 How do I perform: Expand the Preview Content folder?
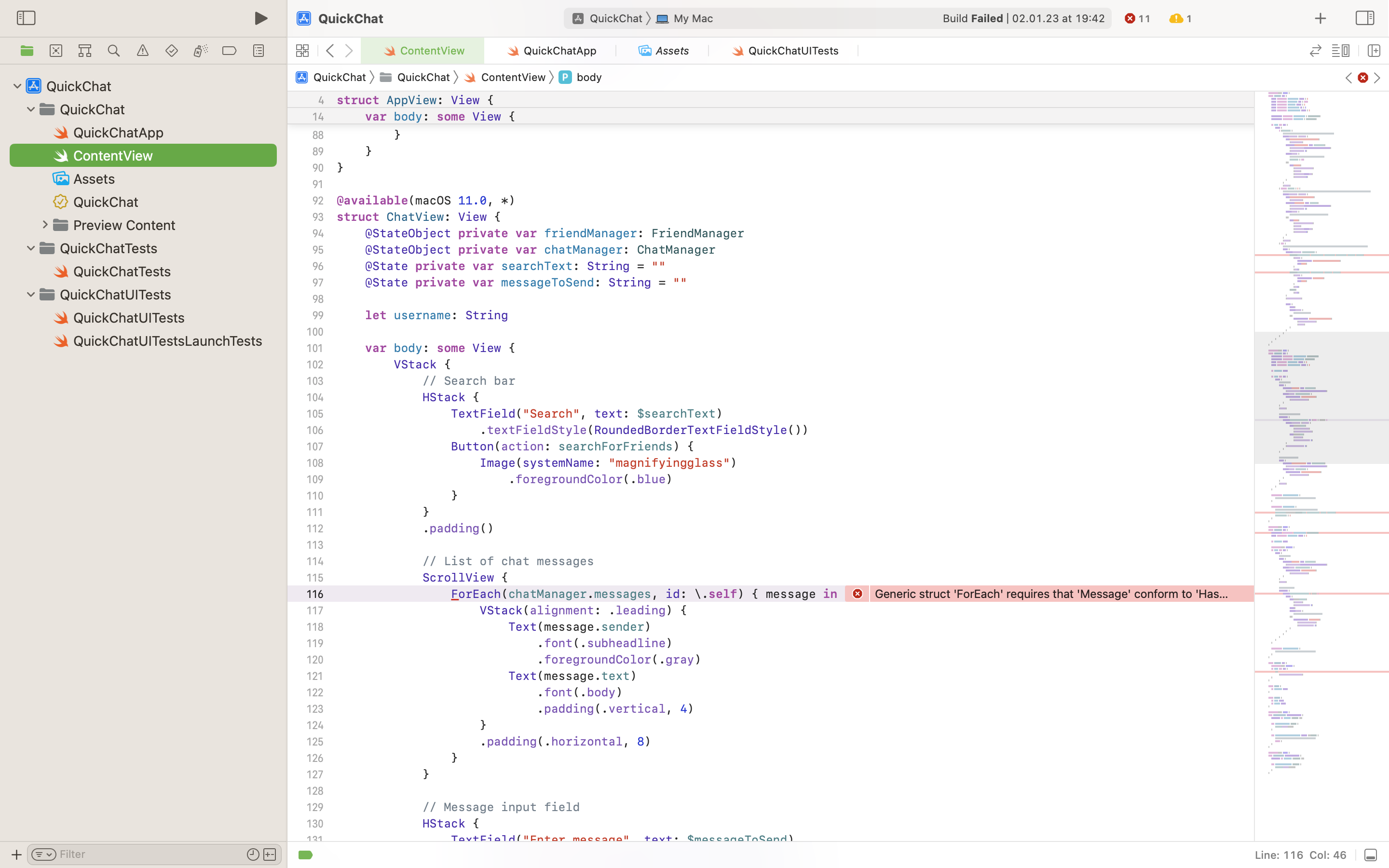[45, 225]
